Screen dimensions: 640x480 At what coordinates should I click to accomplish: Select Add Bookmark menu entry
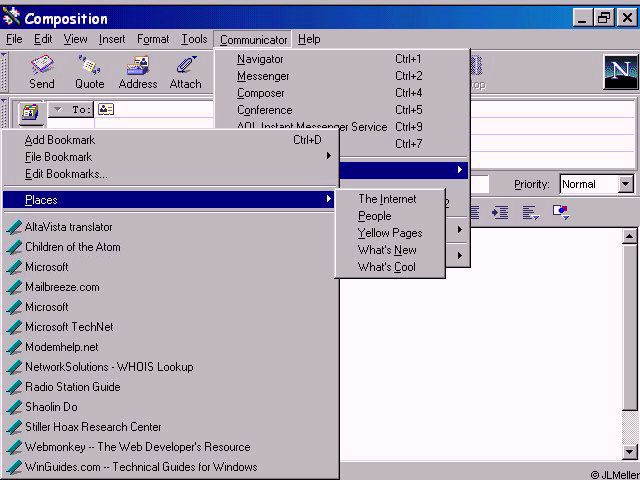pyautogui.click(x=171, y=140)
